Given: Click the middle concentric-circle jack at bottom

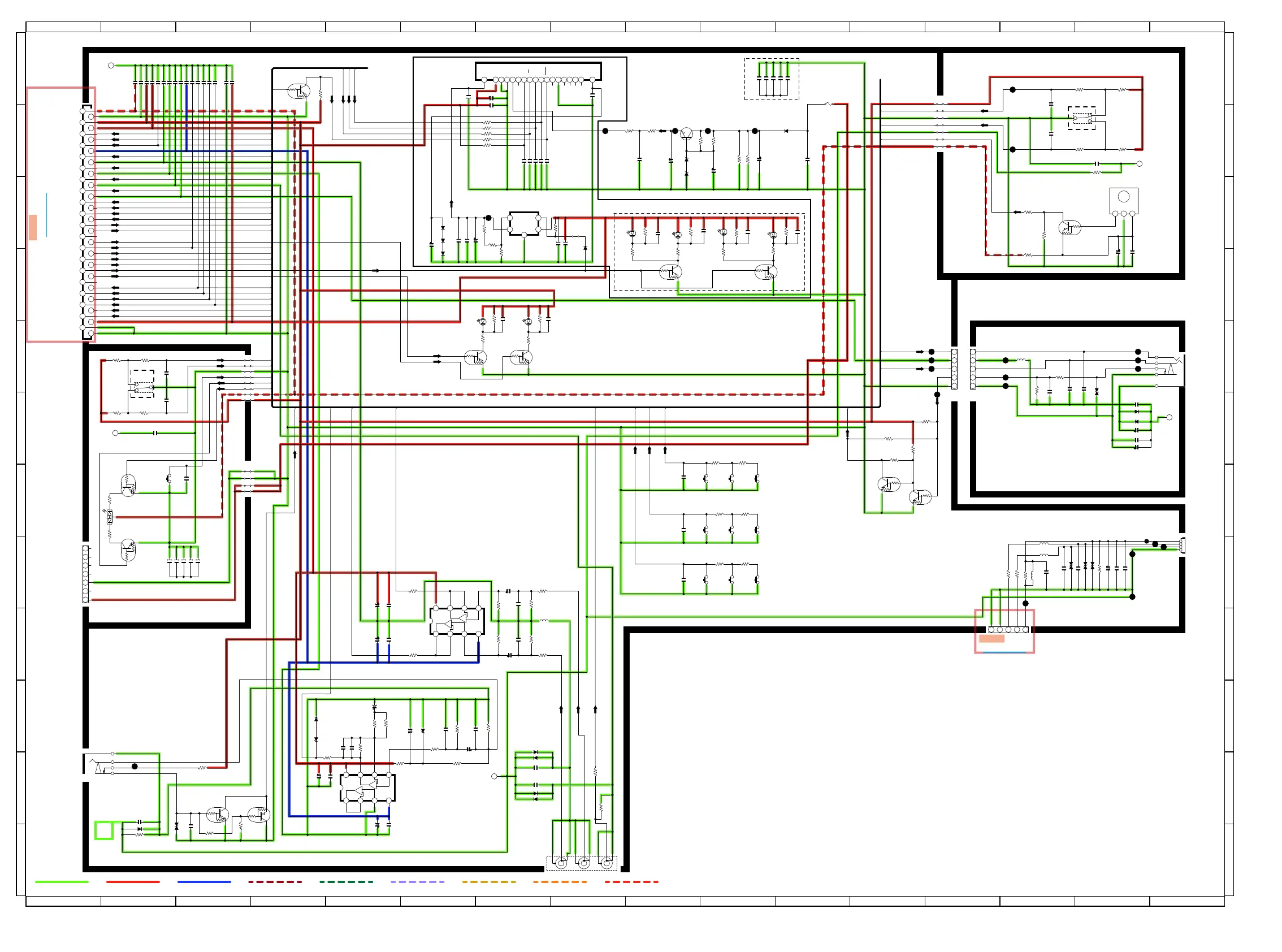Looking at the screenshot, I should (583, 863).
